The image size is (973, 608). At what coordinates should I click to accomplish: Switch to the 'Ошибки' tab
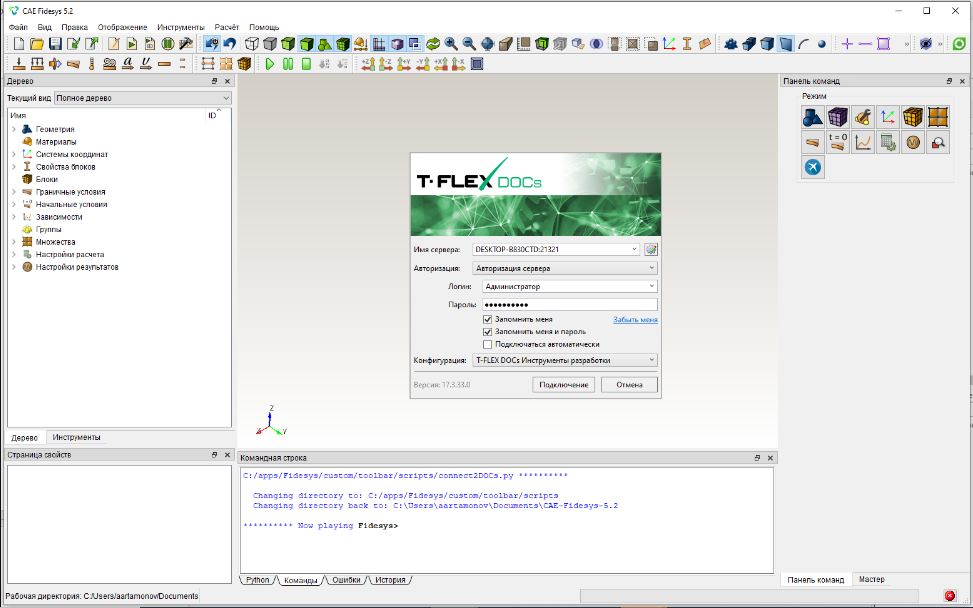(x=346, y=580)
